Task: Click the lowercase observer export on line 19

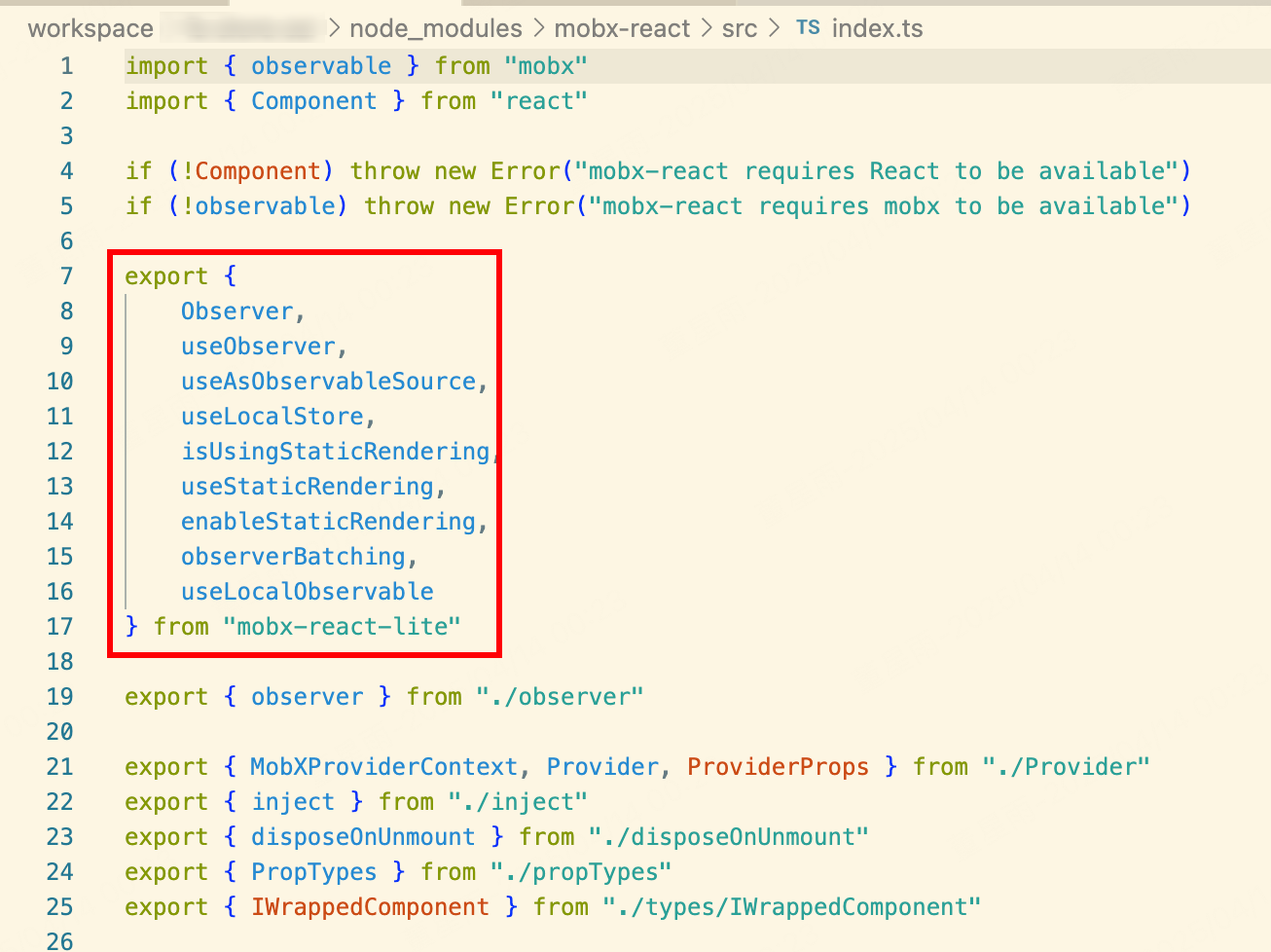Action: point(307,697)
